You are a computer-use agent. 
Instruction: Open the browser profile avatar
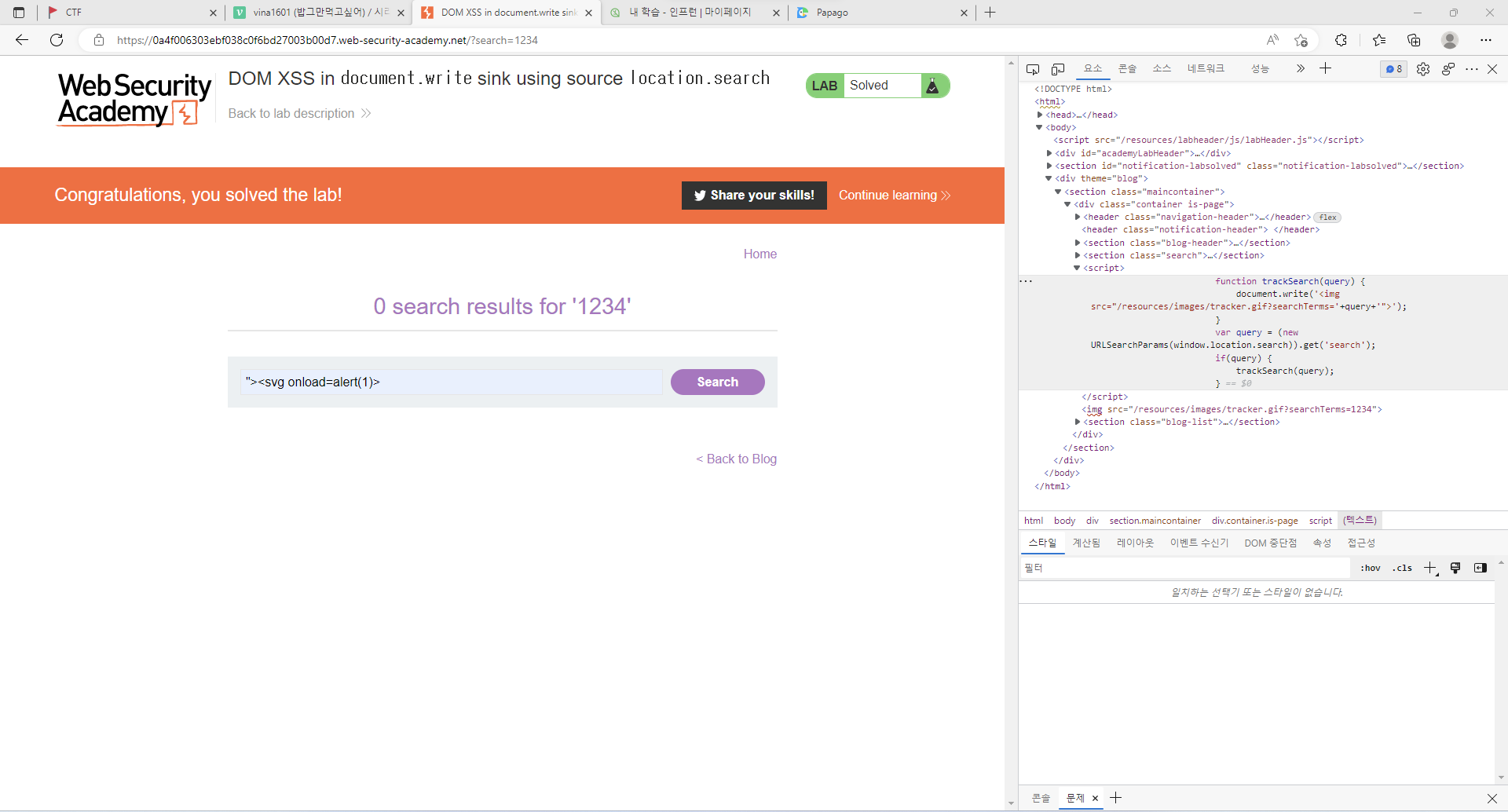point(1450,40)
